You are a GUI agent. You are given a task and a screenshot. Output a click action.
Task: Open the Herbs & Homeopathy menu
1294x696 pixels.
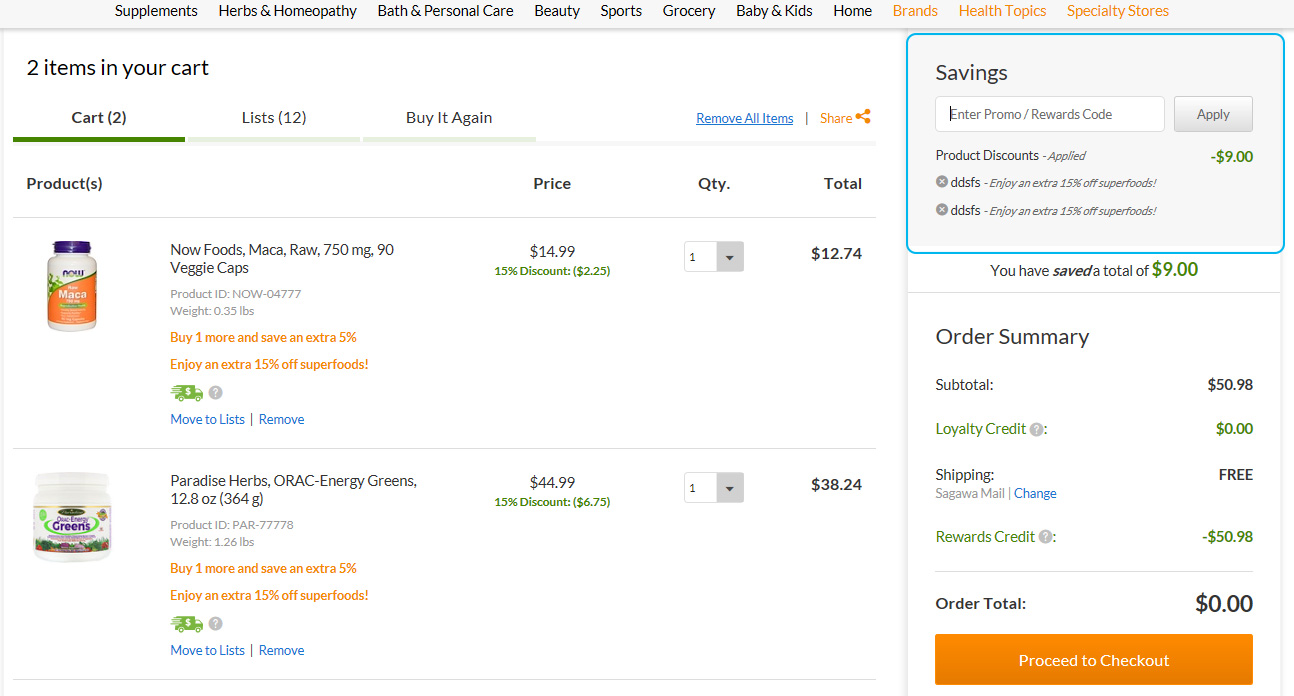point(288,11)
